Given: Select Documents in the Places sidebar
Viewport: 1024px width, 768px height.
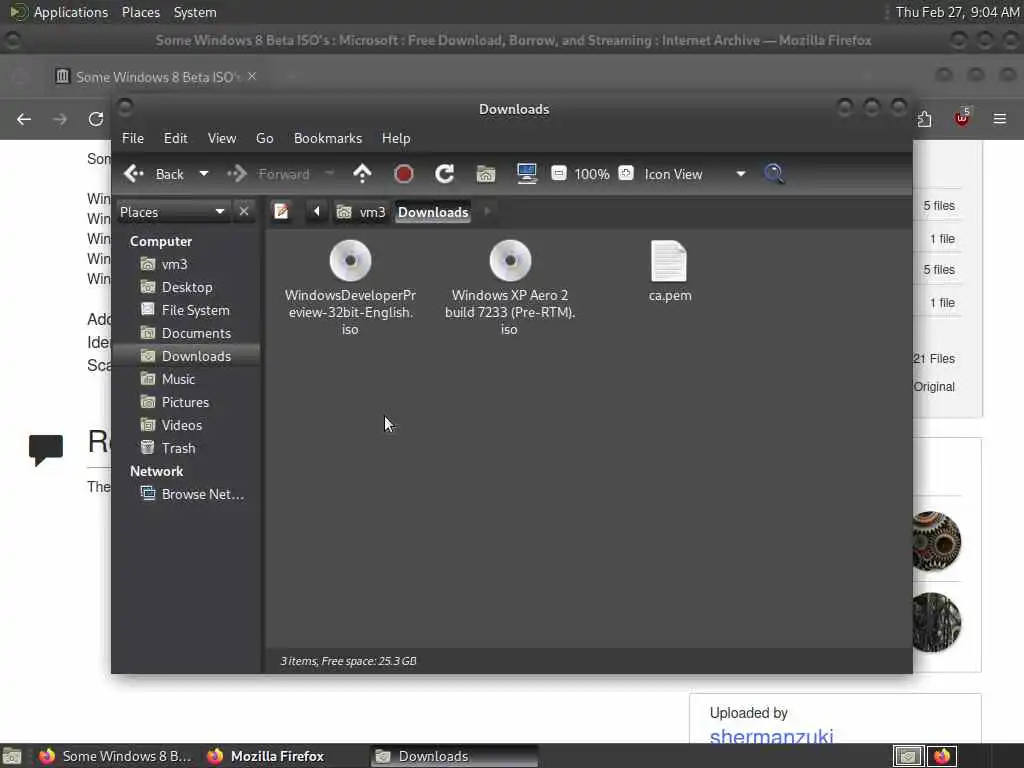Looking at the screenshot, I should 186,333.
